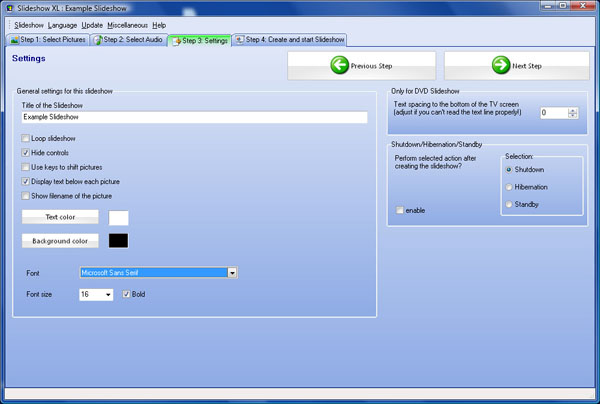
Task: Uncheck the Hide controls checkbox
Action: [x=26, y=152]
